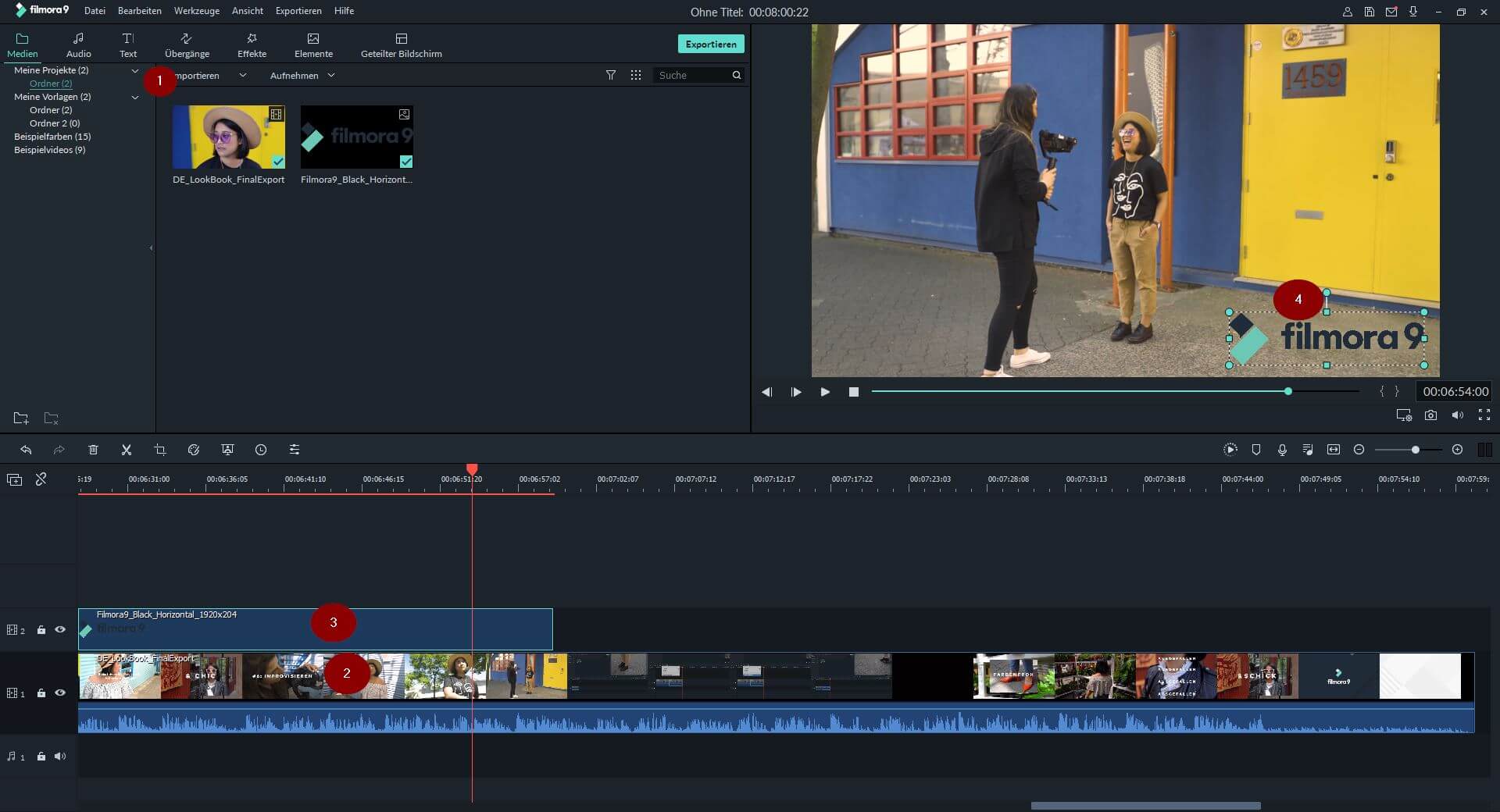Switch media view with grid icon
The image size is (1500, 812).
coord(636,75)
